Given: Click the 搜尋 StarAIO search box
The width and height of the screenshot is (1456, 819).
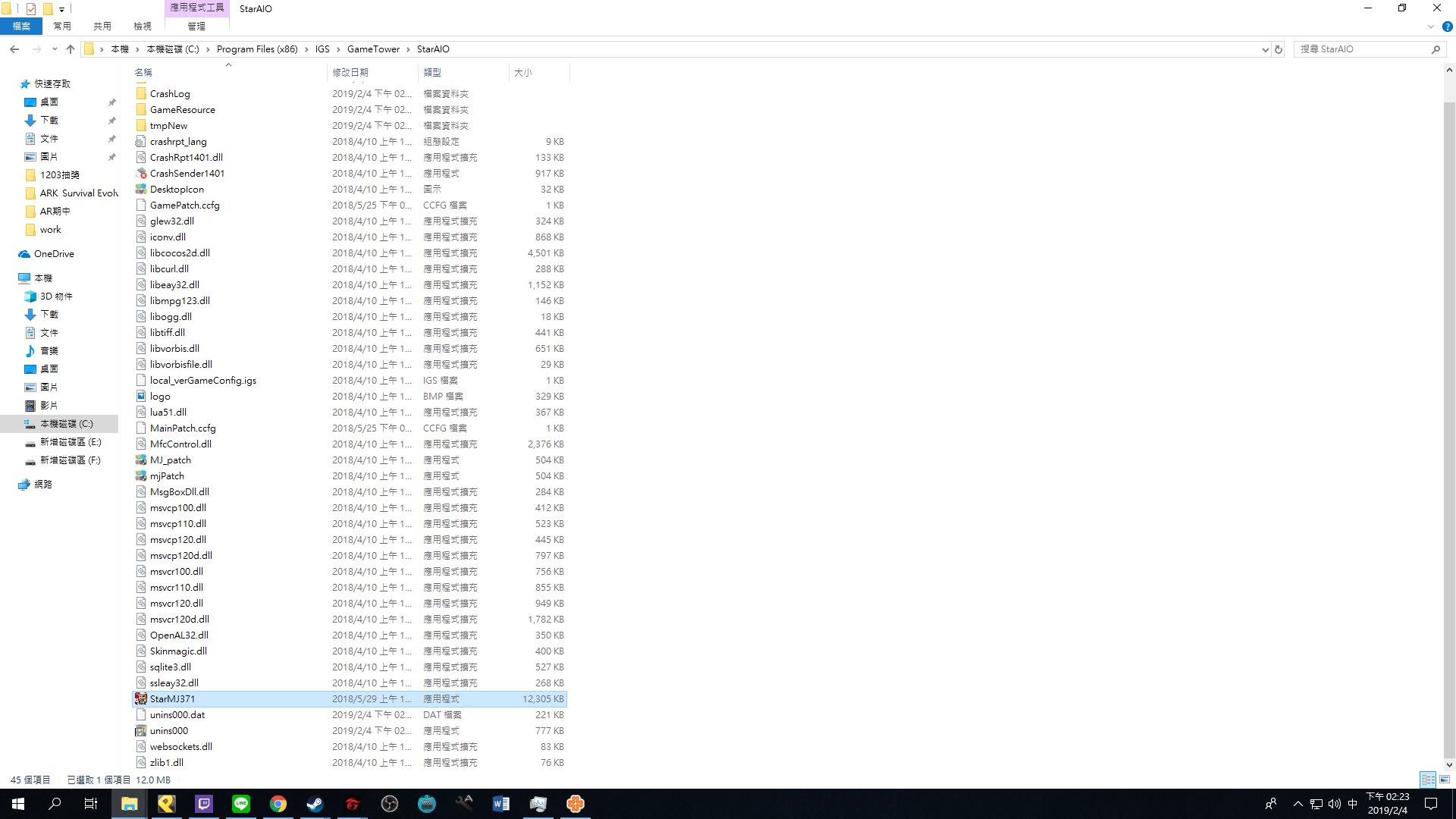Looking at the screenshot, I should pos(1360,49).
